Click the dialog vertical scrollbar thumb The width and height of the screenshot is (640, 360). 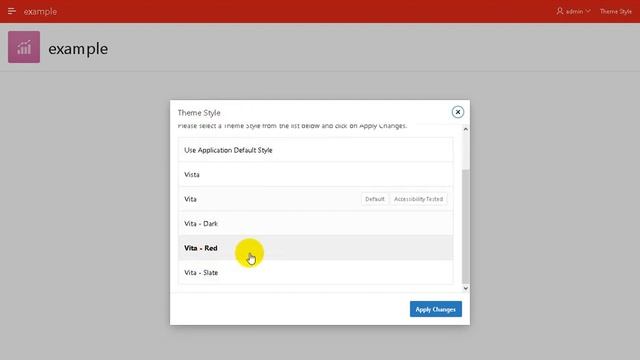click(x=465, y=226)
